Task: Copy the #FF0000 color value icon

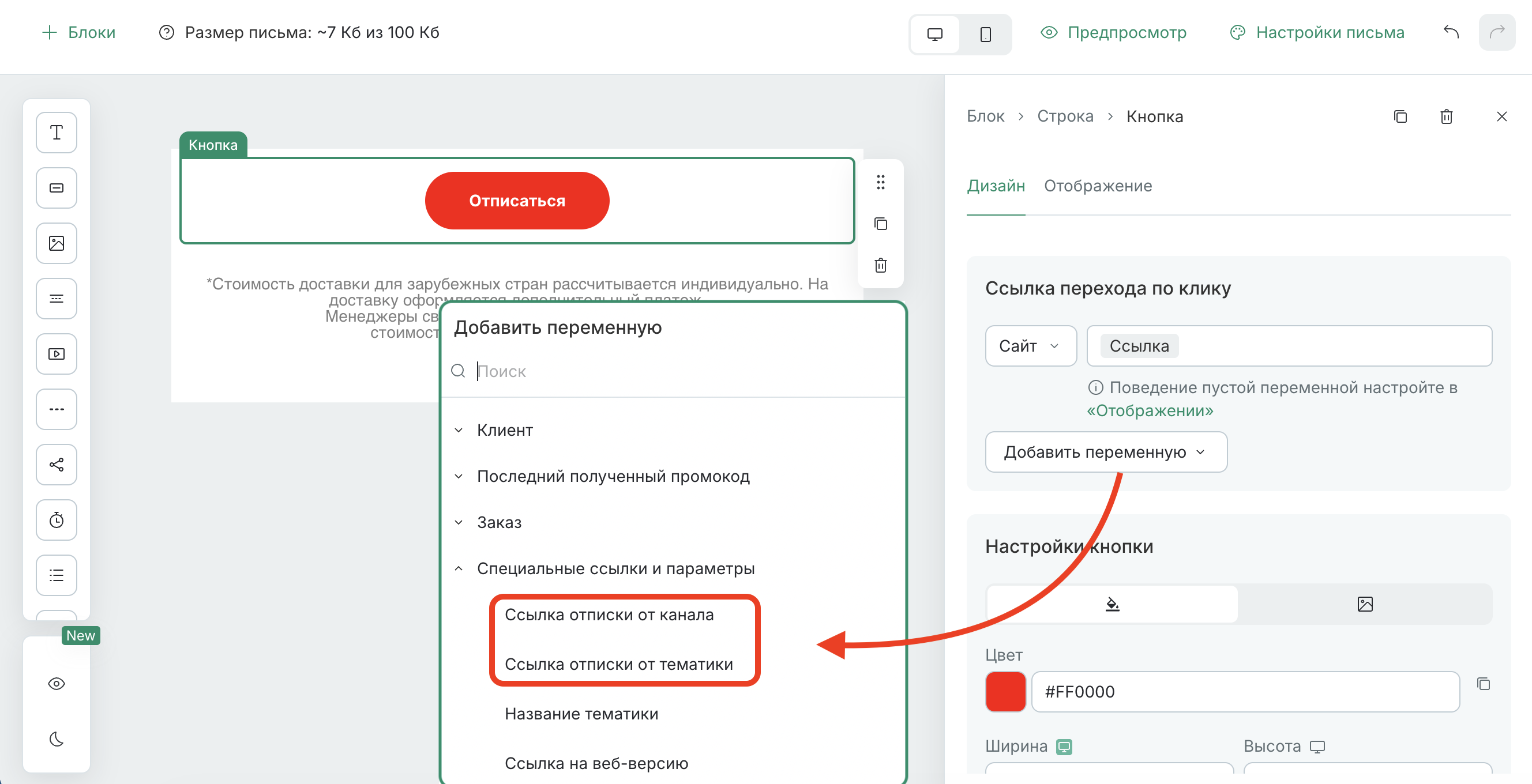Action: [x=1484, y=684]
